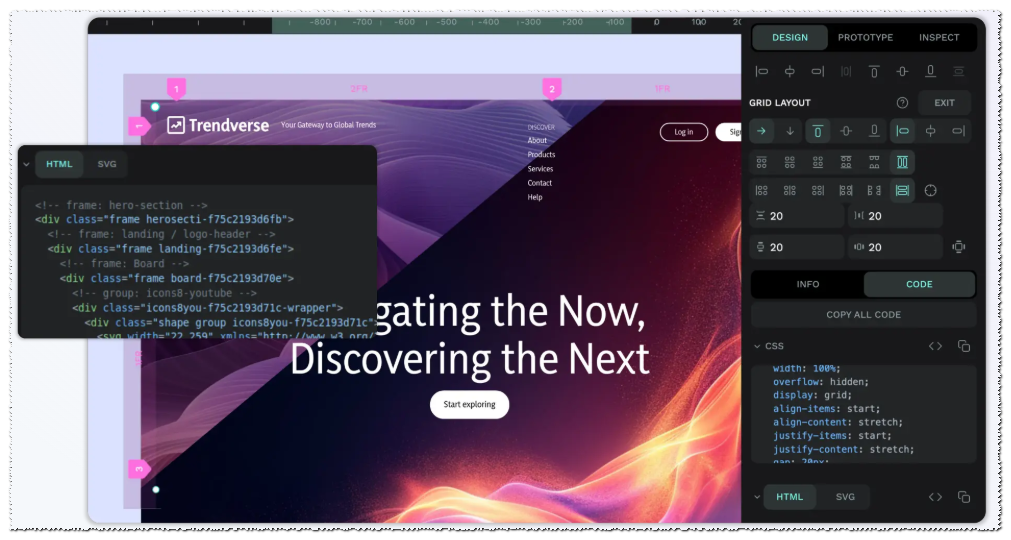Set align-content to center in grid layout

point(789,162)
